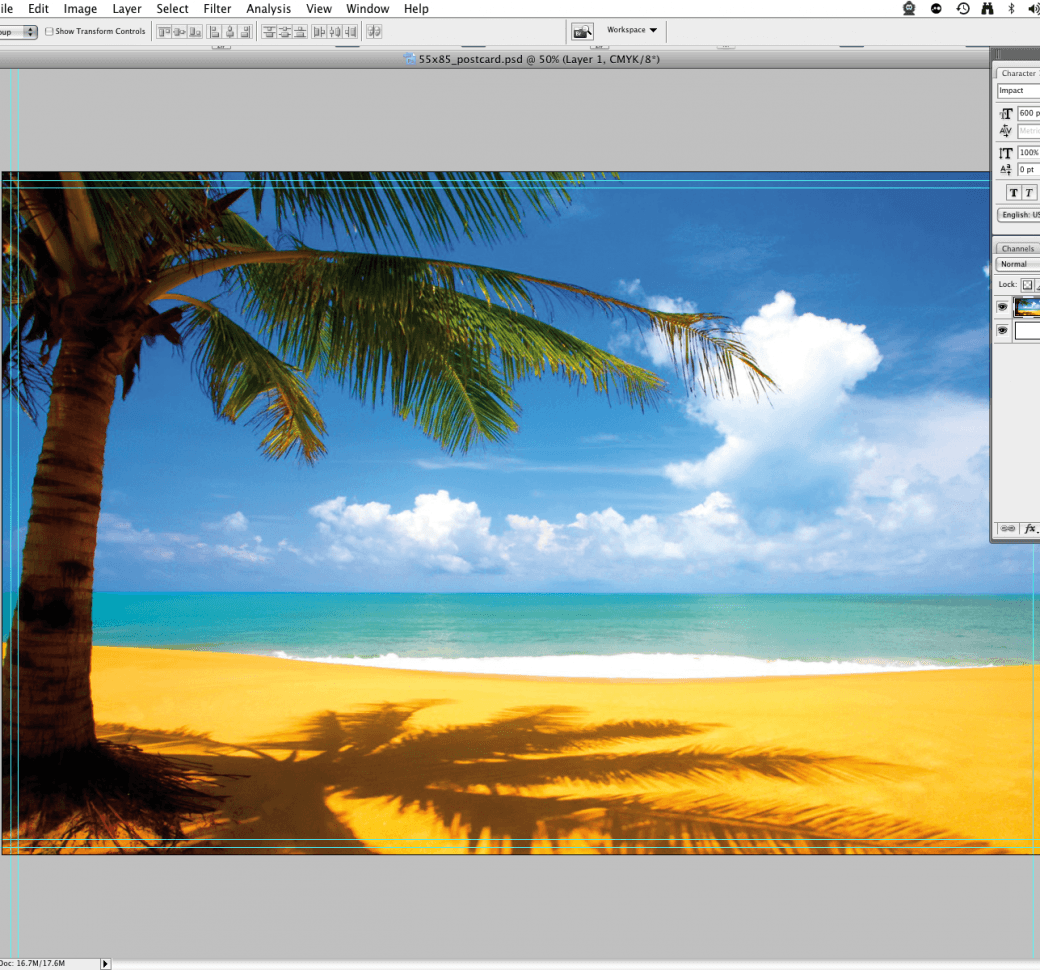The image size is (1040, 970).
Task: Click the Impact font name field
Action: [1018, 91]
